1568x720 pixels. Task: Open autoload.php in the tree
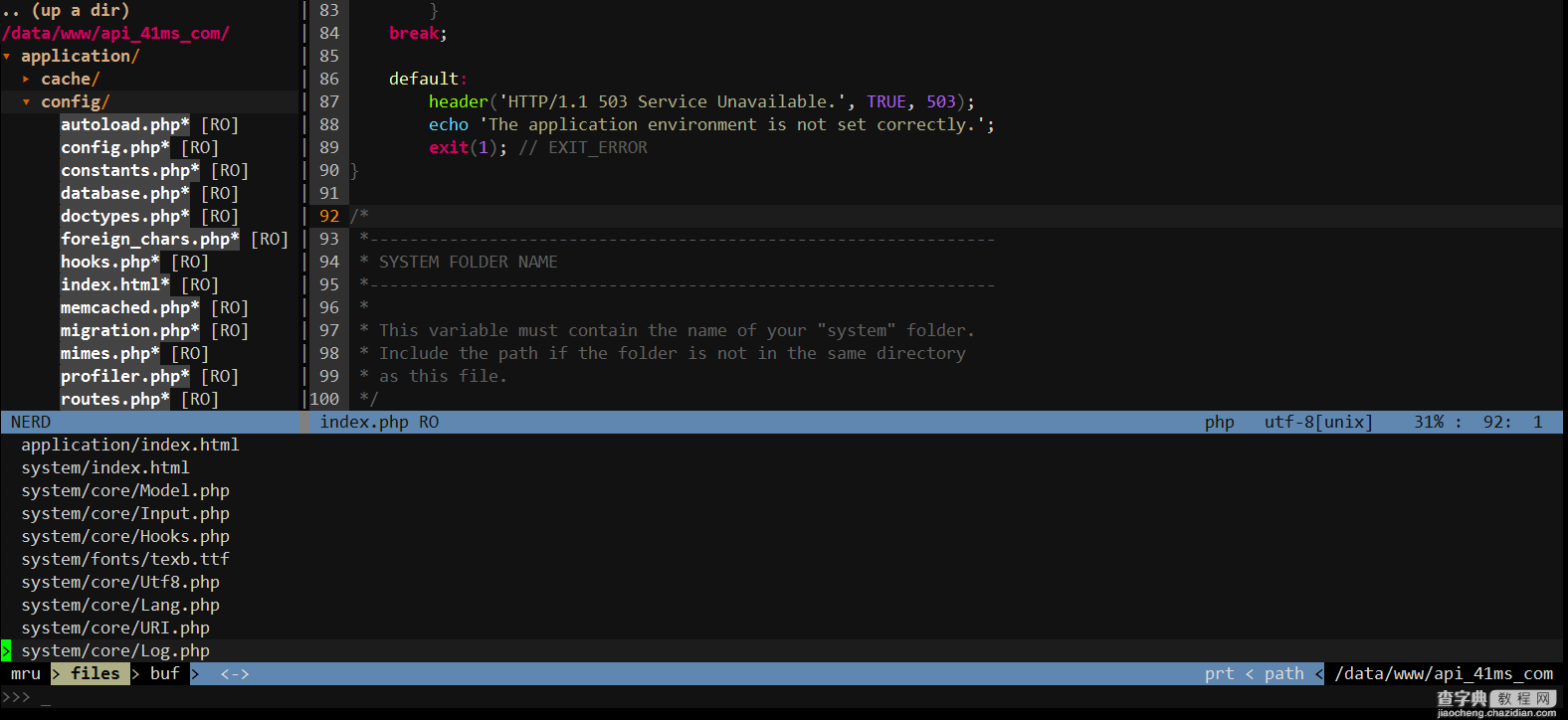click(124, 125)
